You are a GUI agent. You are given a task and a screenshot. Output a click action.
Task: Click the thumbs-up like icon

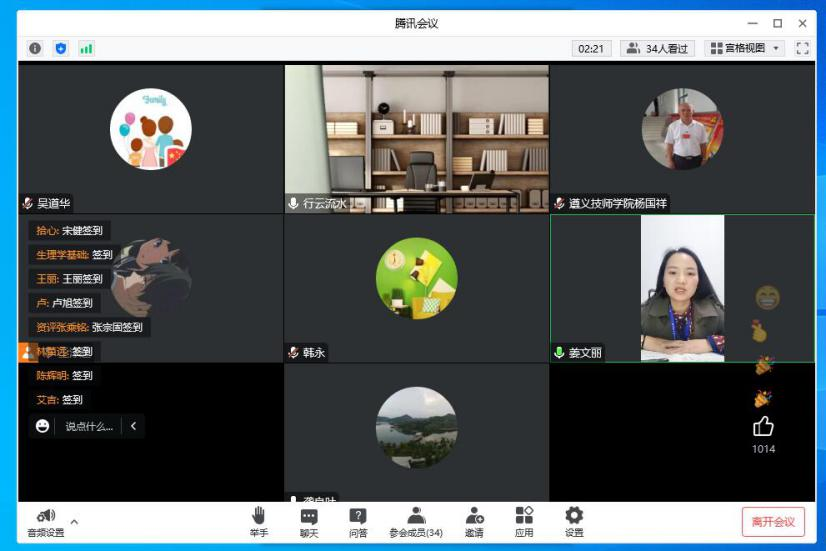click(x=763, y=426)
